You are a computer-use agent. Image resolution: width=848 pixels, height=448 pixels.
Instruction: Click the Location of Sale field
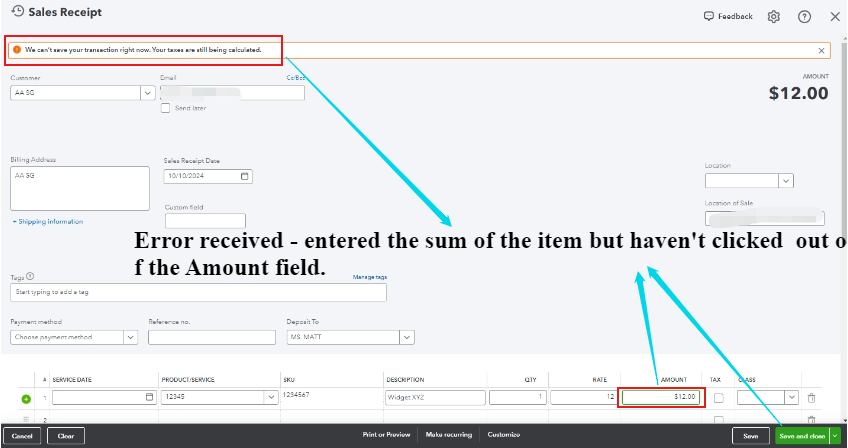pos(765,219)
